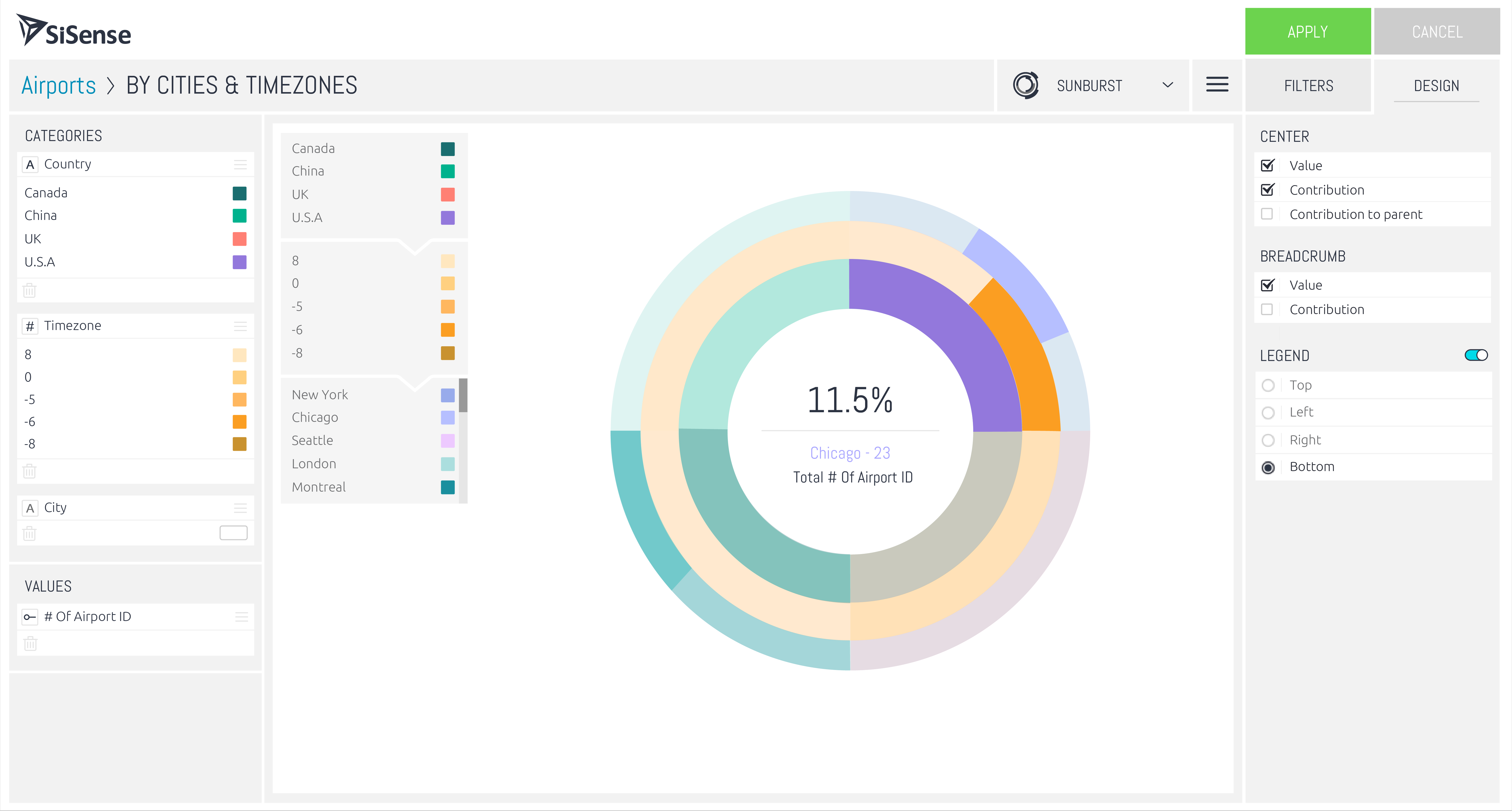Click the 0 row under Timezone category
This screenshot has width=1512, height=811.
(135, 377)
